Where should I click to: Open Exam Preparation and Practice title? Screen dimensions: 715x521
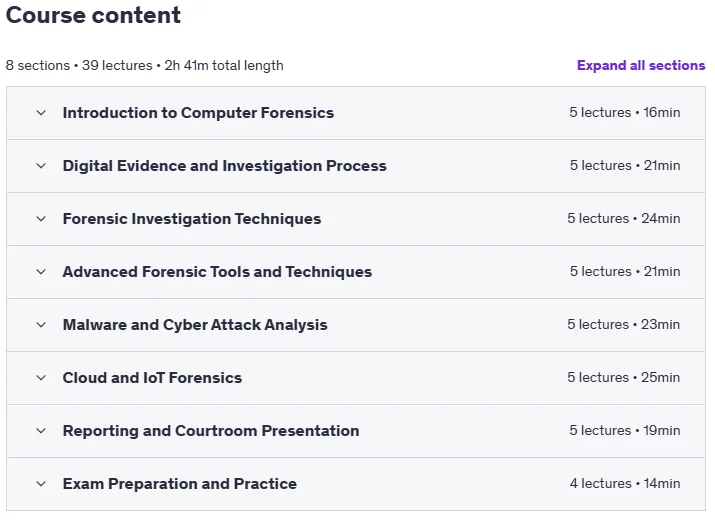[x=180, y=484]
